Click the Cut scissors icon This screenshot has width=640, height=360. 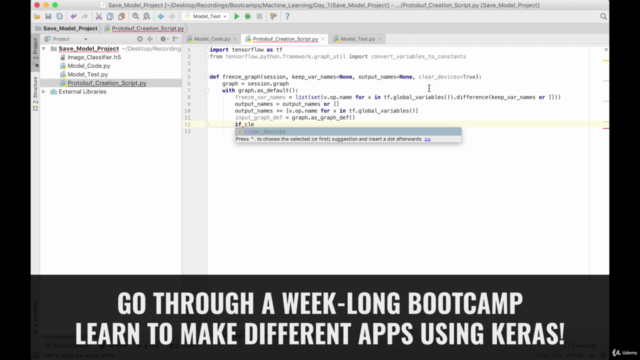pyautogui.click(x=99, y=16)
